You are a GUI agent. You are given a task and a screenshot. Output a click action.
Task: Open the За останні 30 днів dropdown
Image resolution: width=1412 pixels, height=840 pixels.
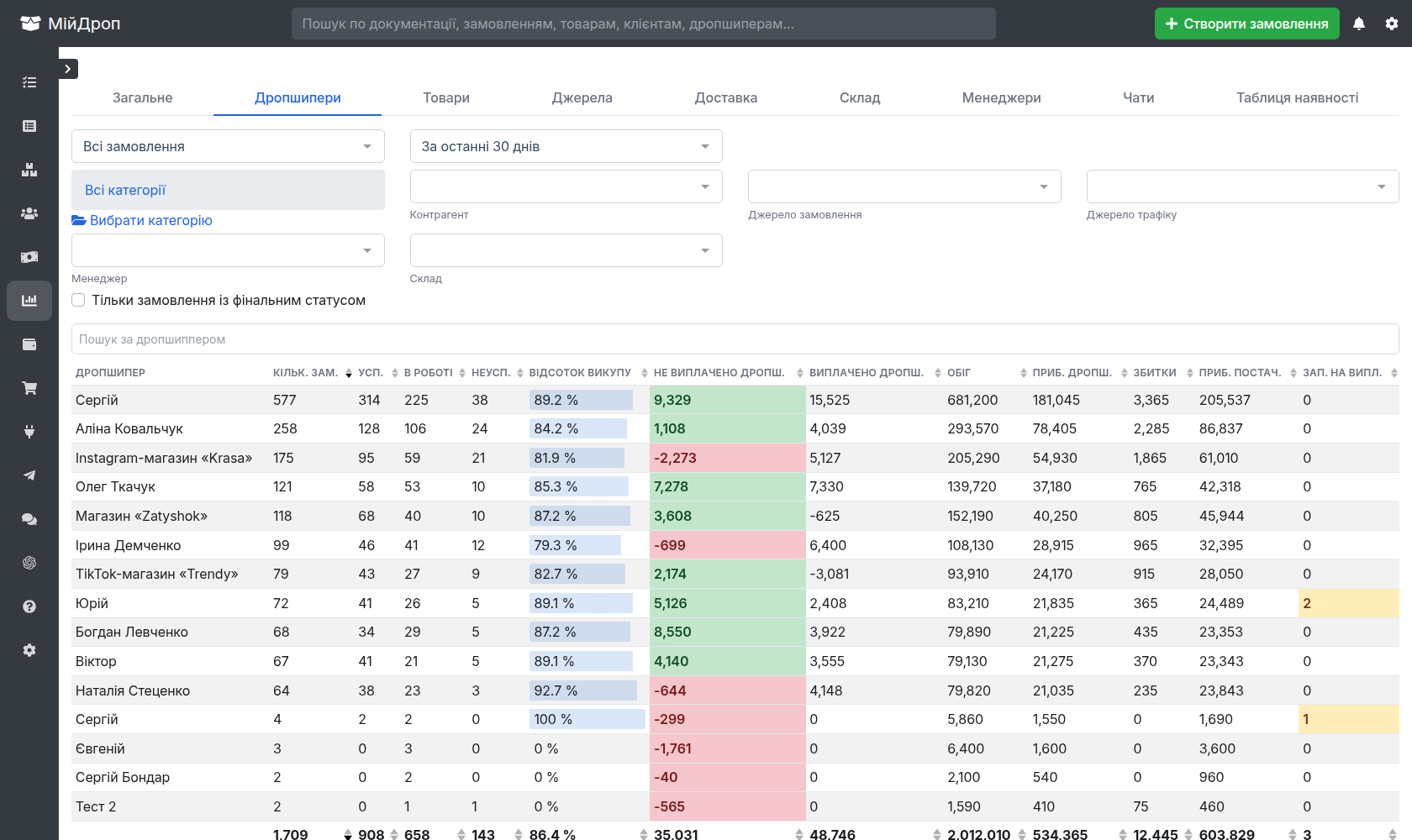tap(566, 146)
